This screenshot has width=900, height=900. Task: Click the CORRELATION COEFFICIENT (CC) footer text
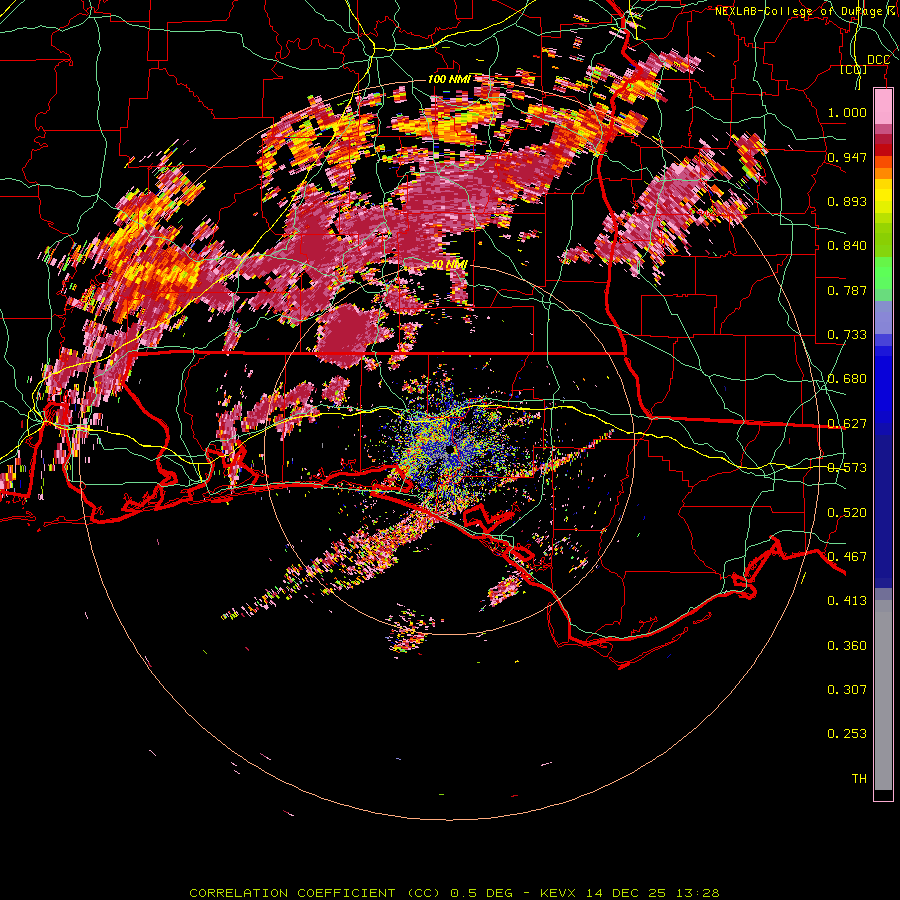[315, 893]
